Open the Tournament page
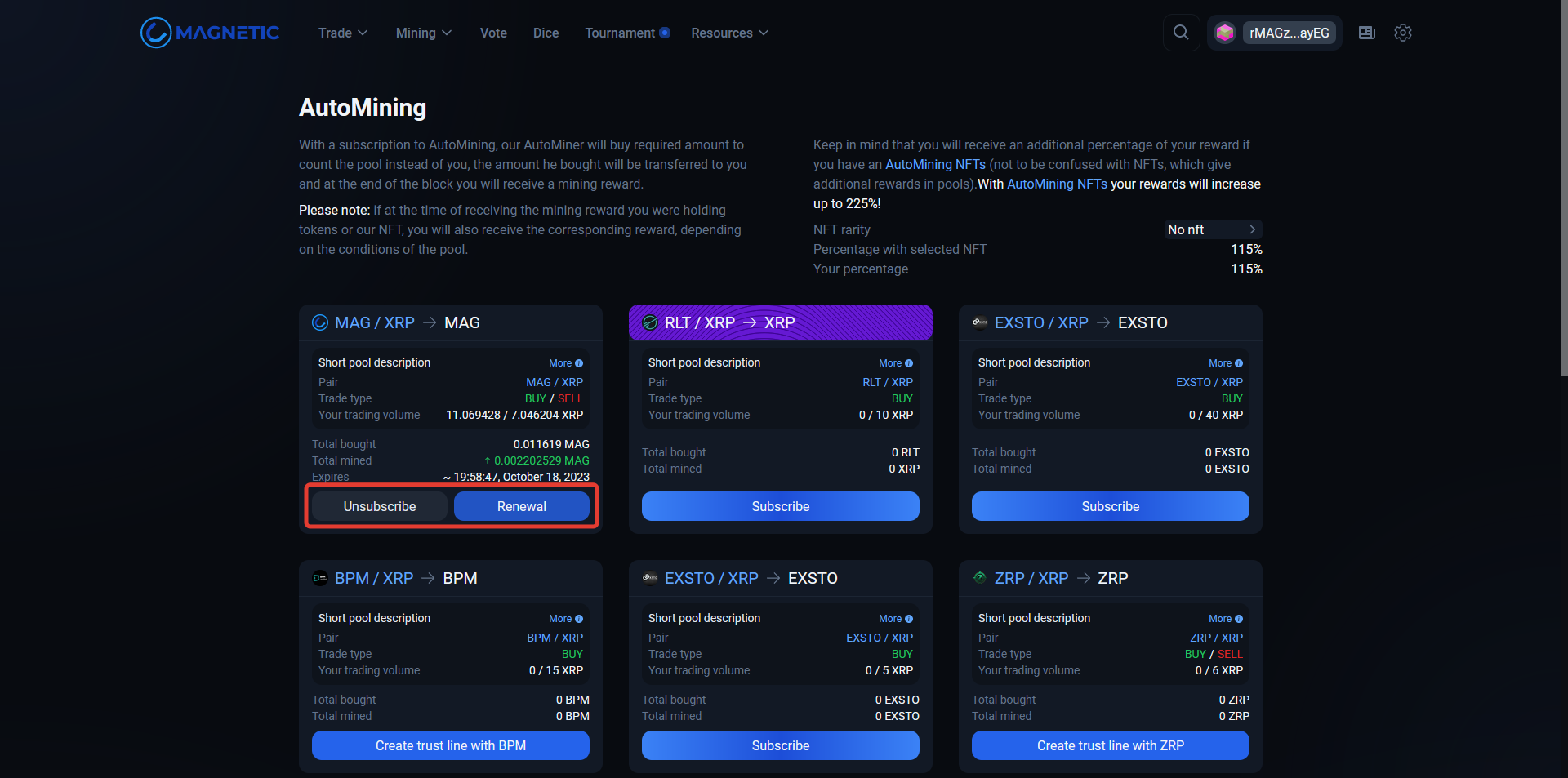Image resolution: width=1568 pixels, height=778 pixels. click(x=620, y=33)
